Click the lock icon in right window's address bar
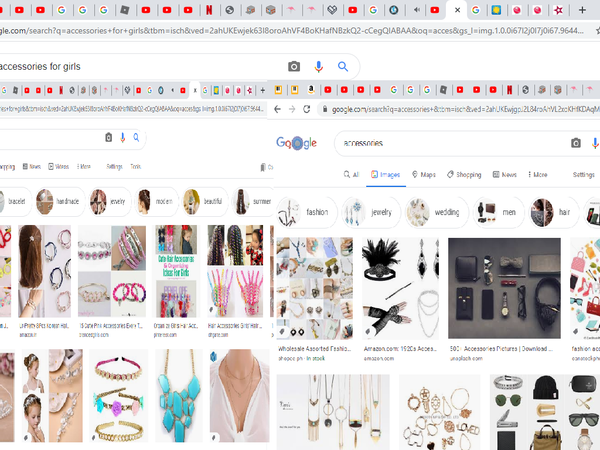This screenshot has width=600, height=450. point(325,109)
